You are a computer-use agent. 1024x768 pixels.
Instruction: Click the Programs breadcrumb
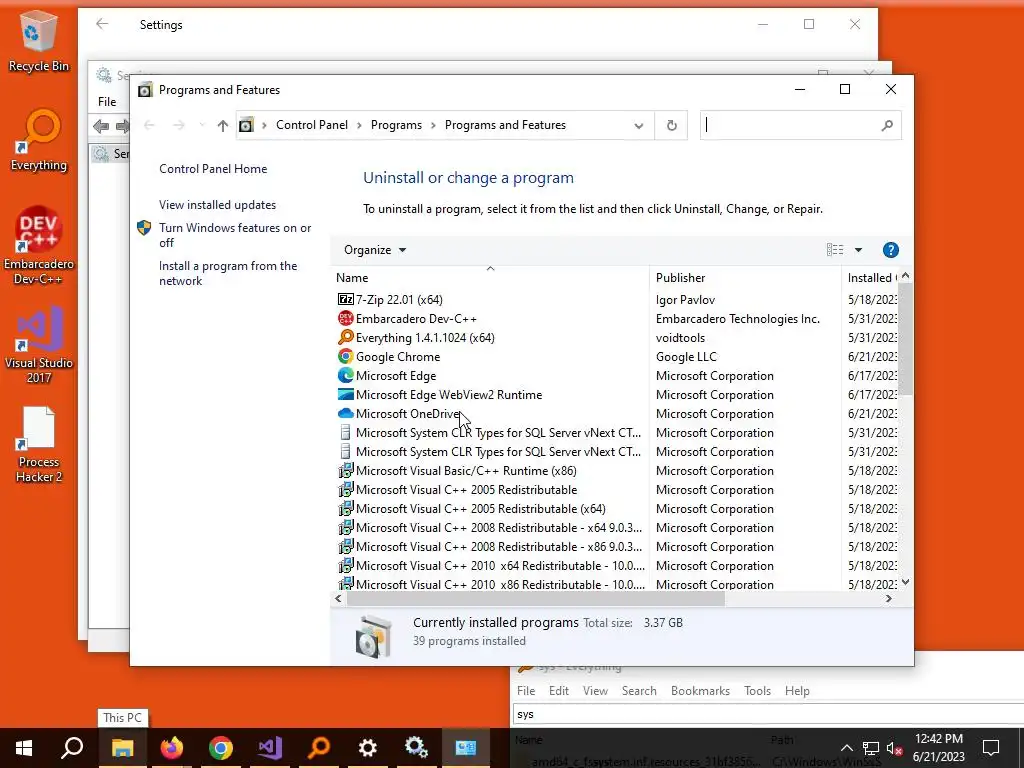tap(396, 125)
